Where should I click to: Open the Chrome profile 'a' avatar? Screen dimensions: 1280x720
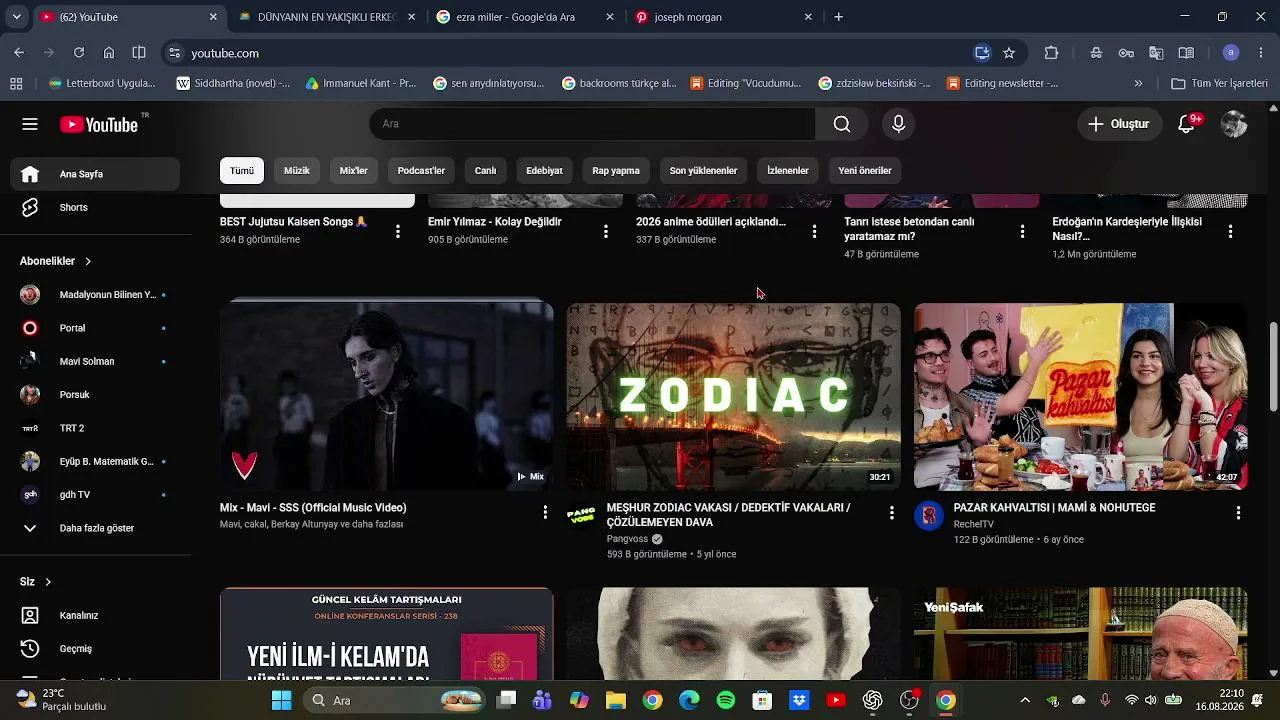coord(1231,53)
